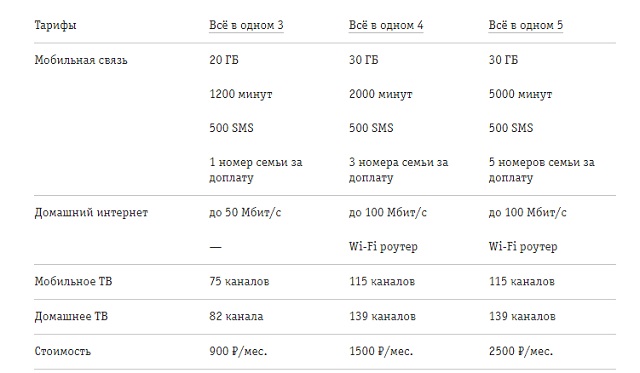Screen dimensions: 640x373
Task: Click the 2000 минут cell
Action: tap(380, 94)
